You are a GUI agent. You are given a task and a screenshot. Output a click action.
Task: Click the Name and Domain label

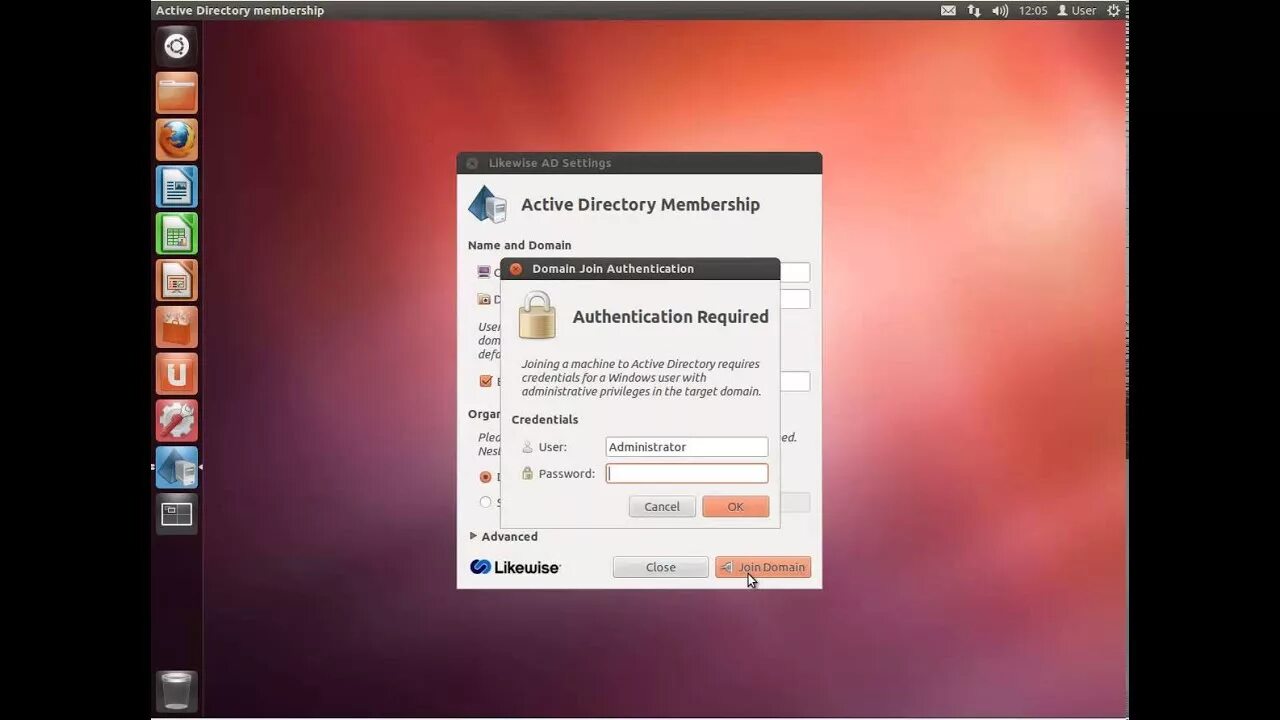[x=520, y=245]
